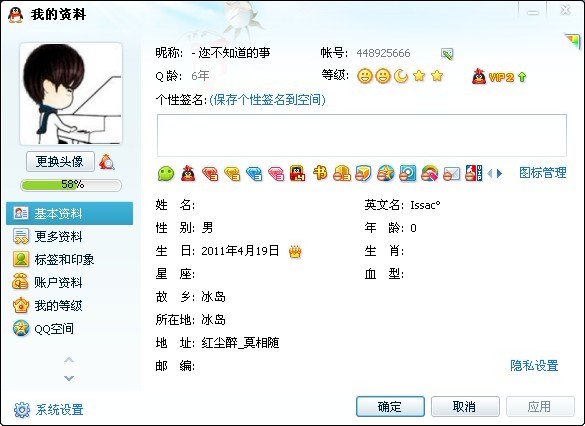
Task: Show next icons with right arrow
Action: (x=500, y=173)
